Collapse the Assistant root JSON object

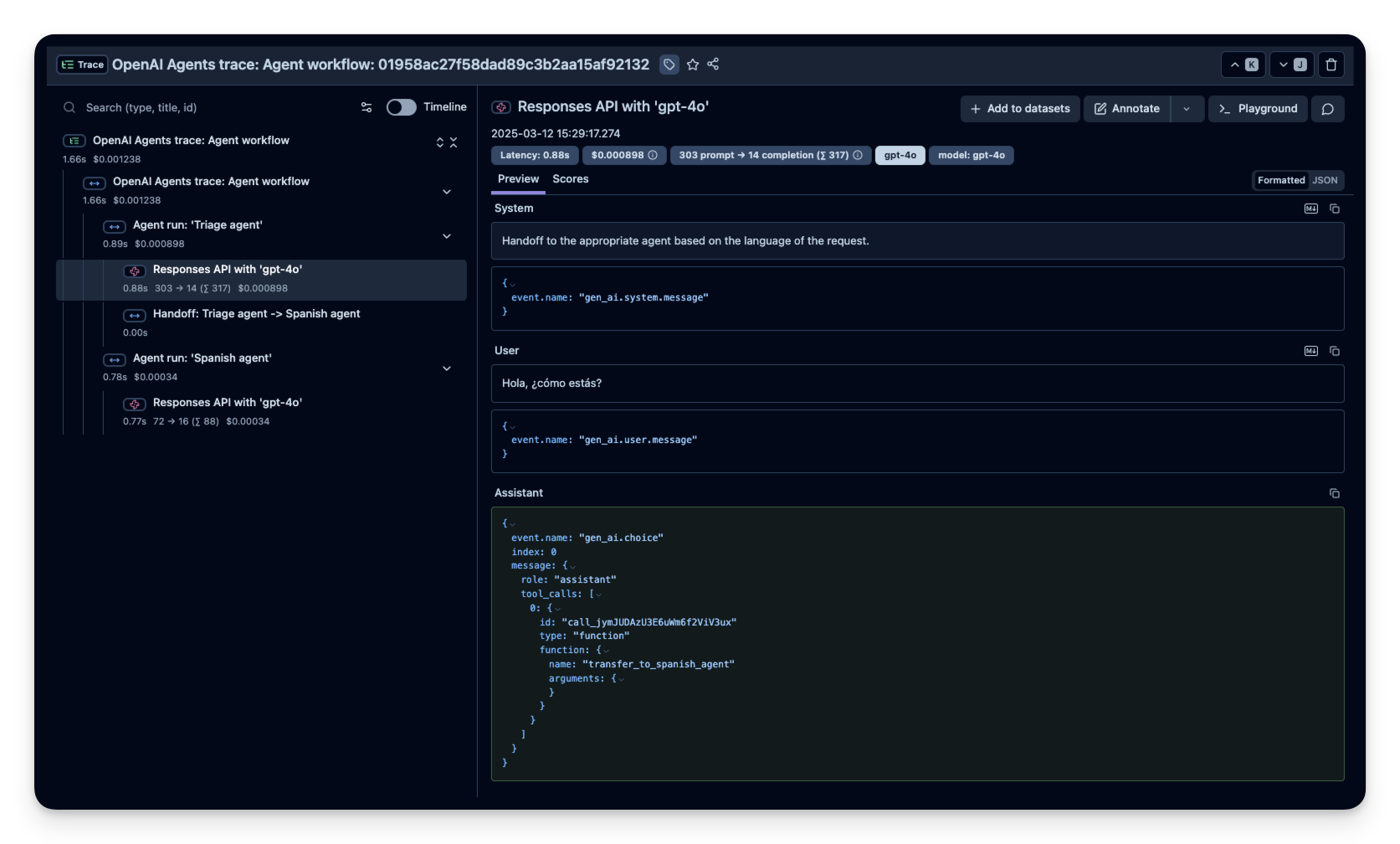[x=512, y=524]
